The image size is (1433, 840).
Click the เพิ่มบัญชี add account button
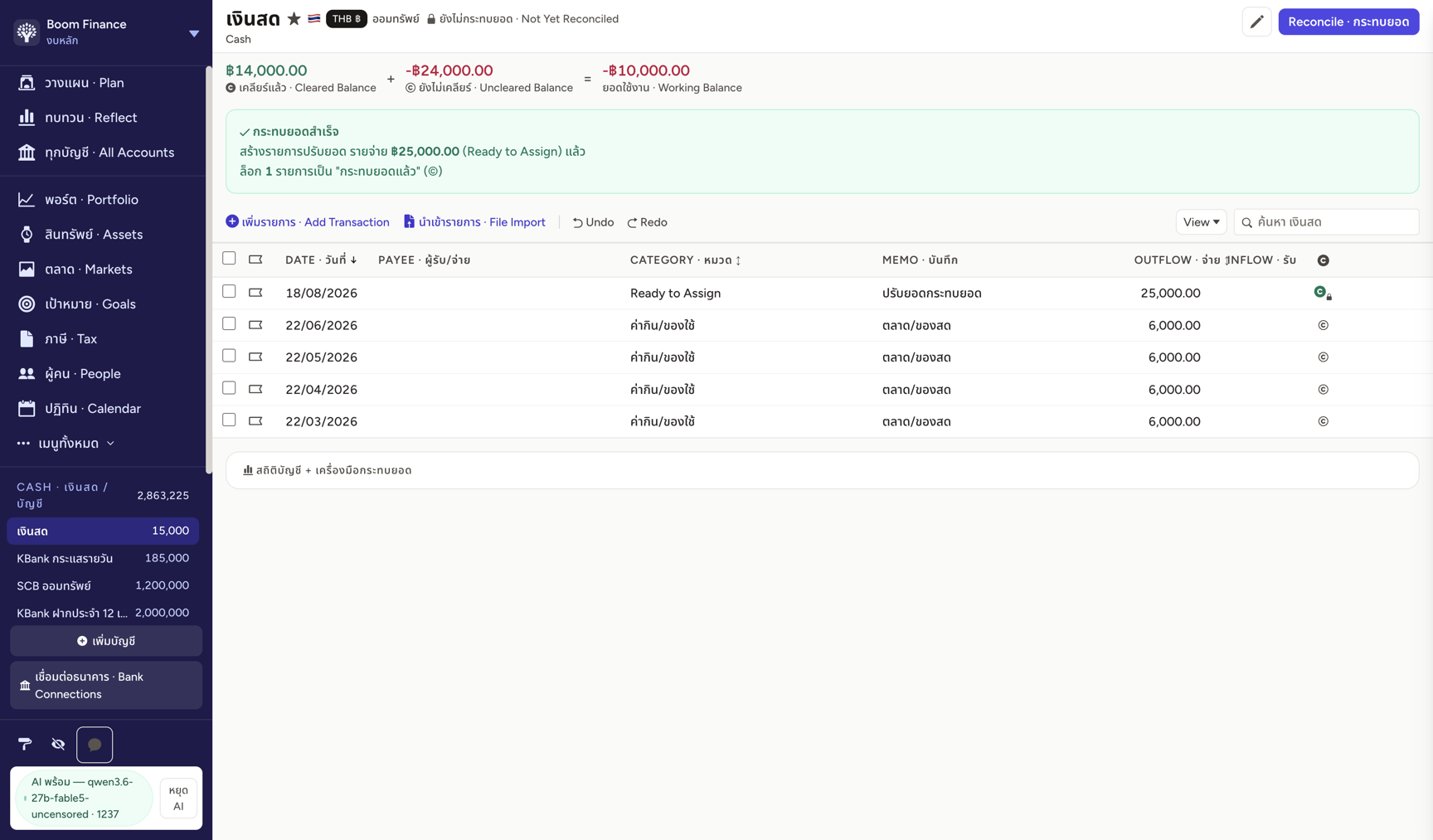(106, 641)
